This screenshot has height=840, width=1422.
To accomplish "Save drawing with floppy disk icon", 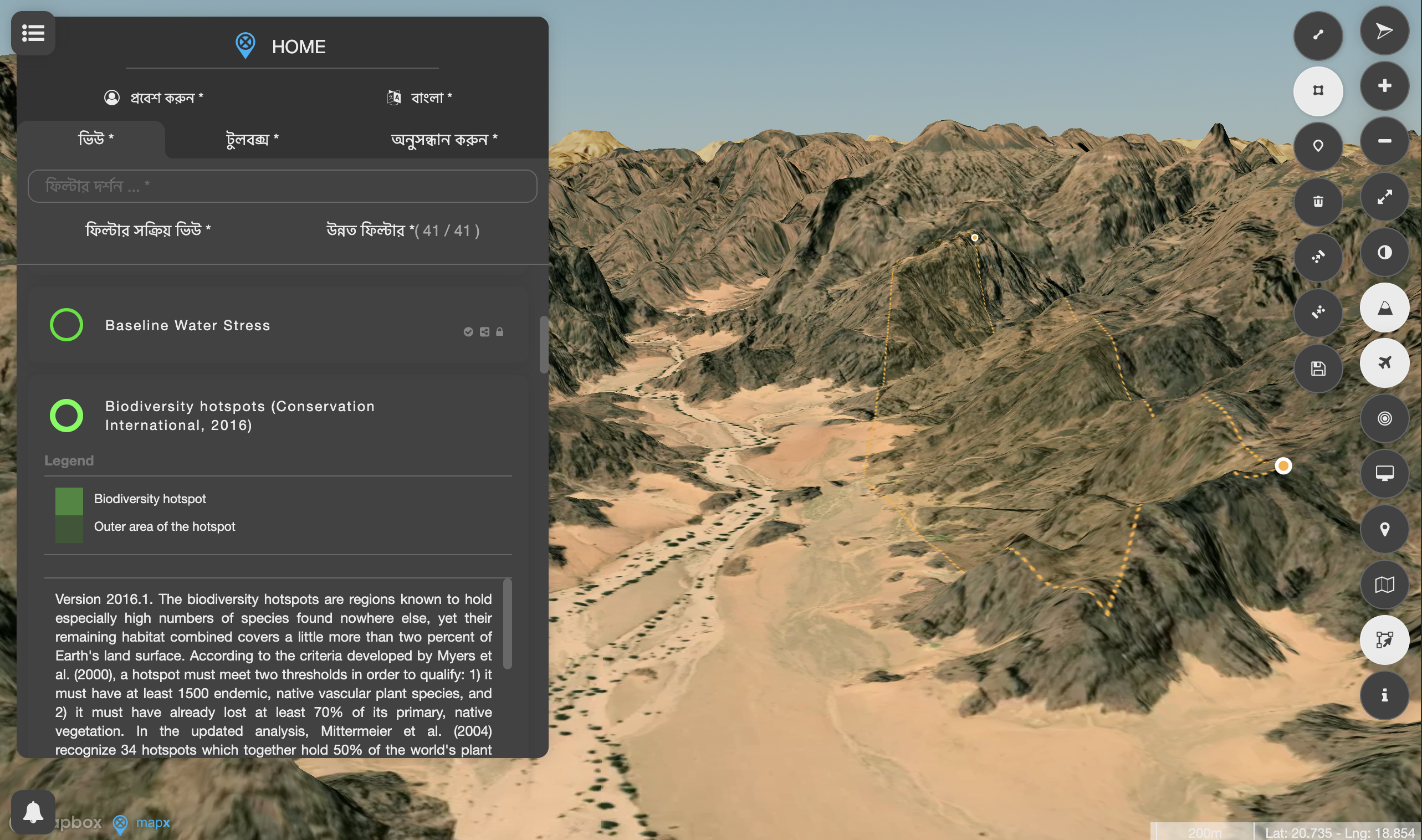I will [1318, 369].
